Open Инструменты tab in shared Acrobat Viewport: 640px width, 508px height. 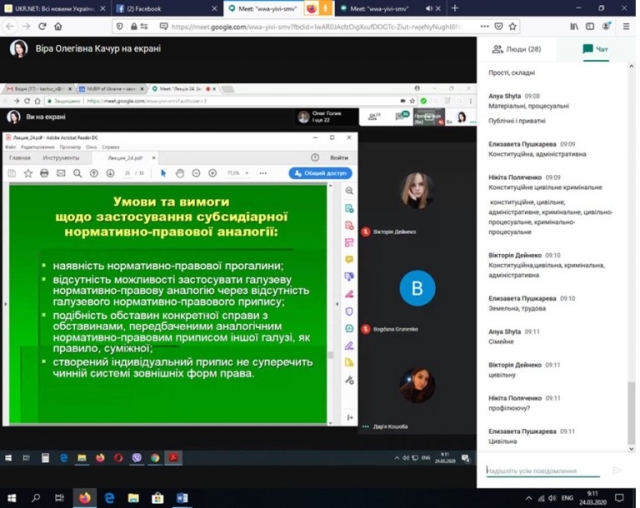[61, 158]
